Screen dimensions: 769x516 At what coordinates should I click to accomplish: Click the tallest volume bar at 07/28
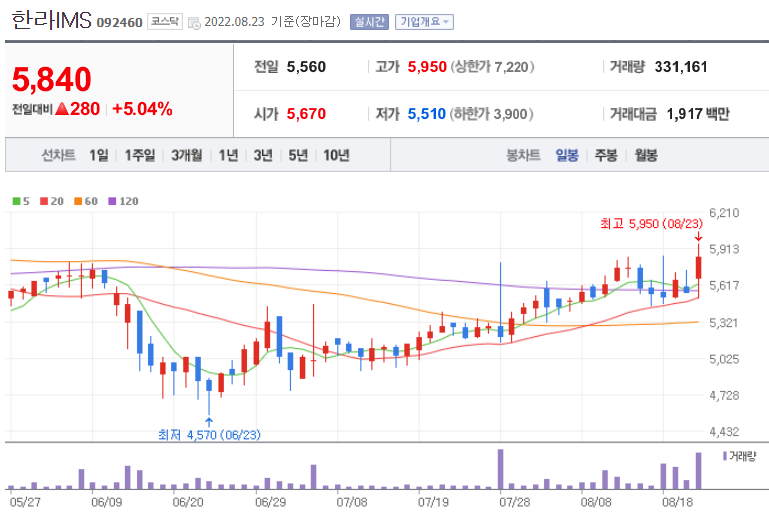[x=500, y=469]
